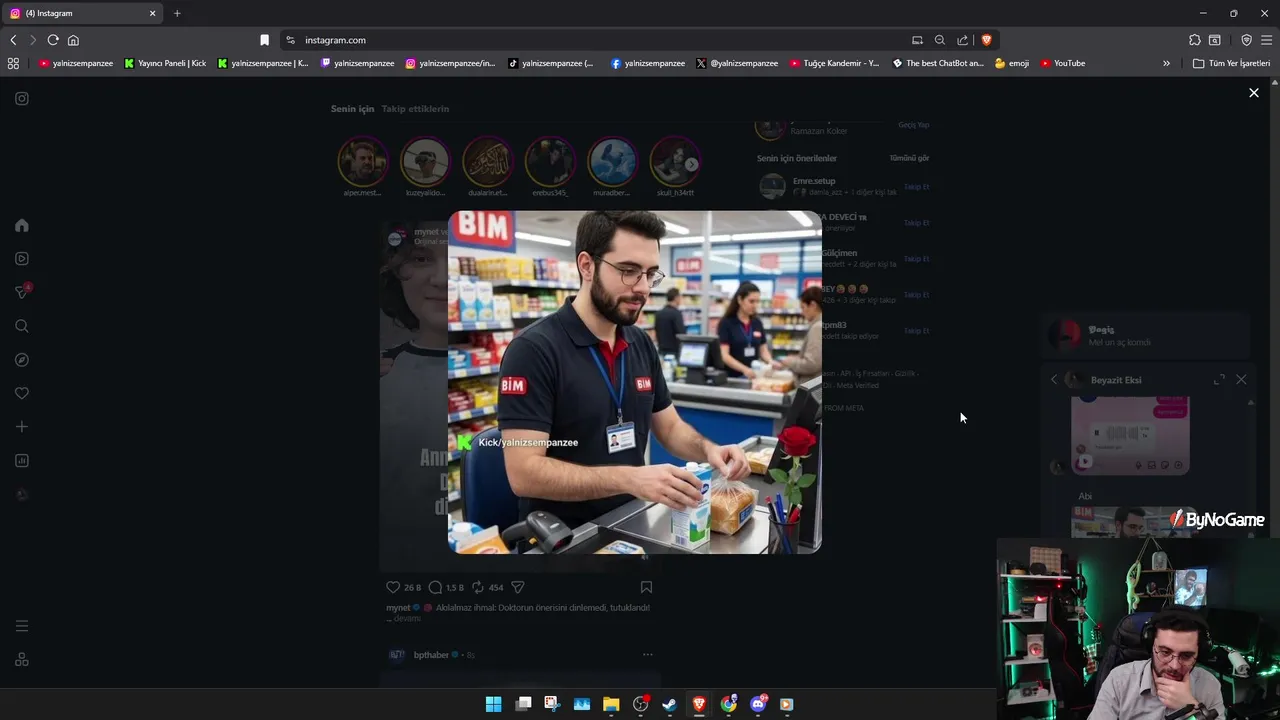Expand Beyazit Eksi chat window
This screenshot has height=720, width=1280.
pos(1219,380)
